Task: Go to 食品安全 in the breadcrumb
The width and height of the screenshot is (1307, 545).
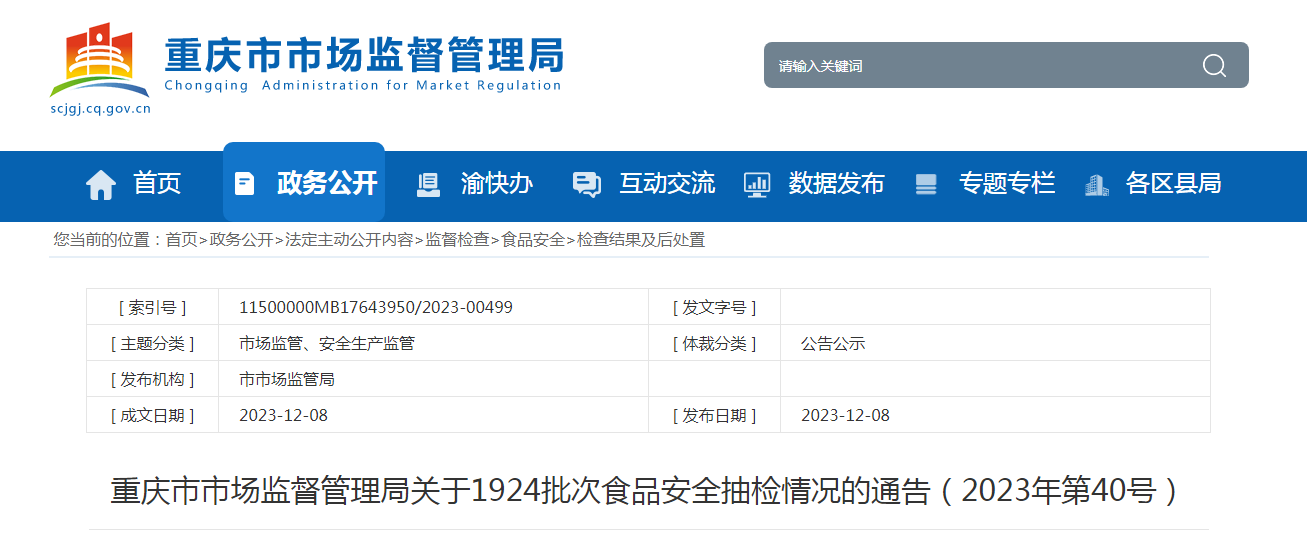Action: 533,240
